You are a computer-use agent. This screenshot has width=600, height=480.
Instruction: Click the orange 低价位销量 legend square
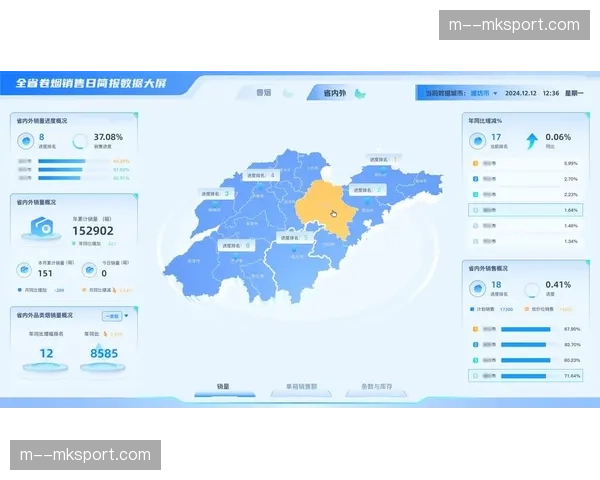tap(527, 309)
